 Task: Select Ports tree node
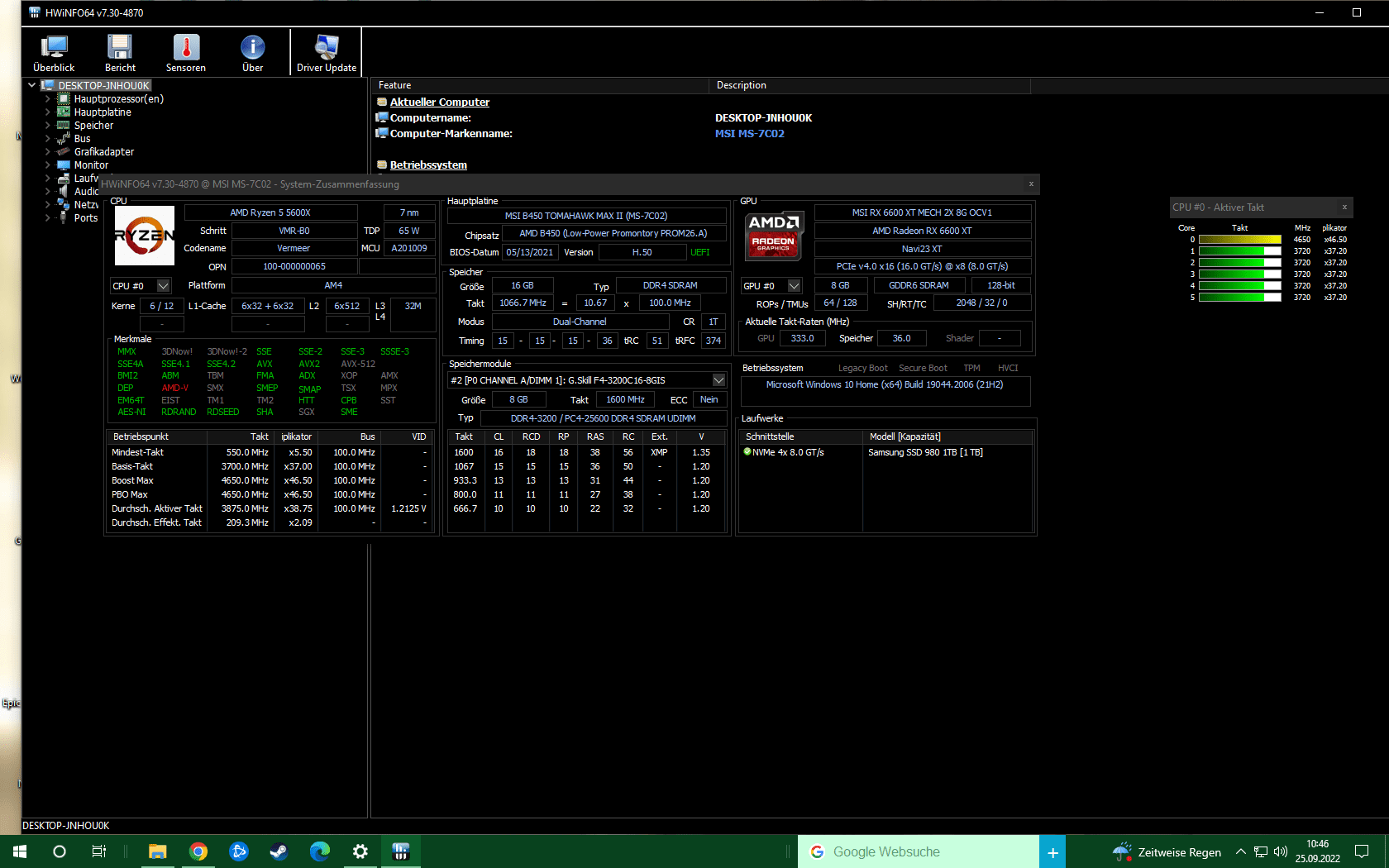(85, 218)
